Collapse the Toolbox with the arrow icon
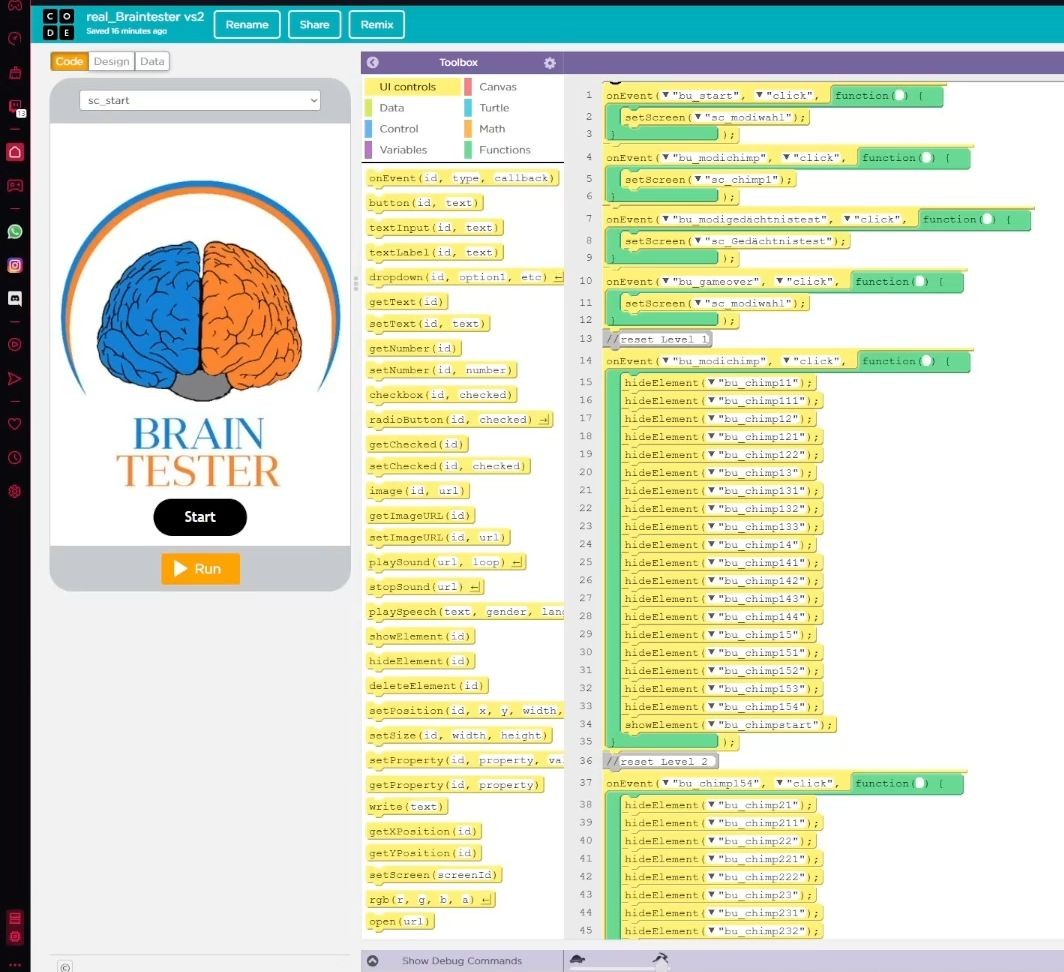Screen dimensions: 1064x972 (x=372, y=62)
